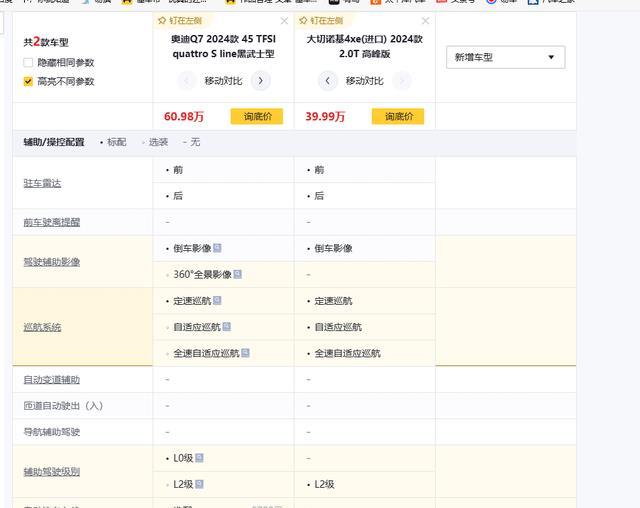Remove the 奥迪Q7 column with its X
The image size is (640, 508).
tap(284, 21)
